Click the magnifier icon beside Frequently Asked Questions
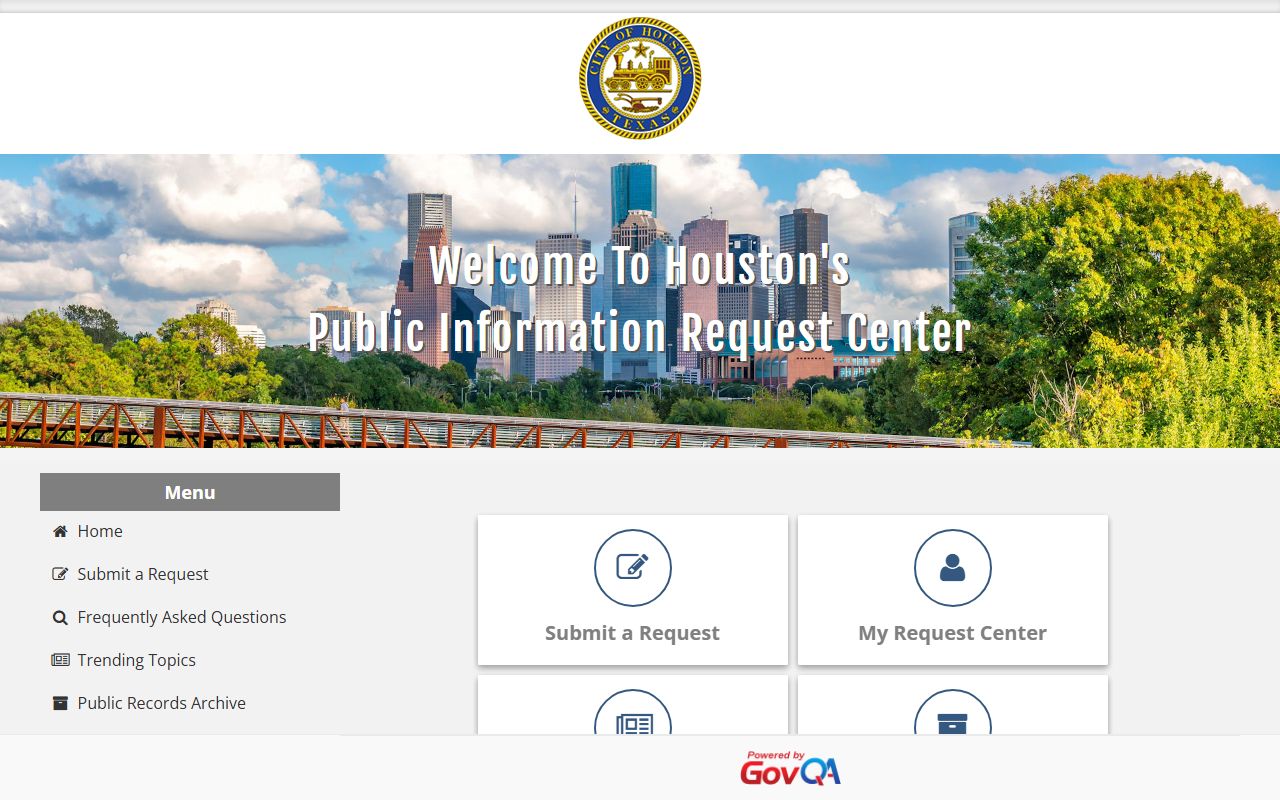 click(x=60, y=618)
